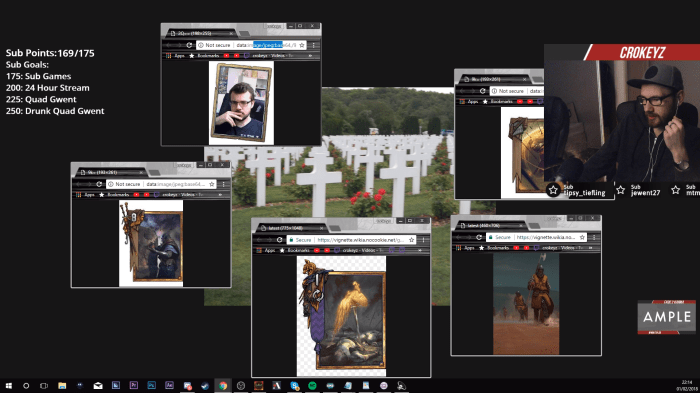Open Chrome menu in the left 9k= window
The width and height of the screenshot is (700, 393).
click(x=224, y=184)
